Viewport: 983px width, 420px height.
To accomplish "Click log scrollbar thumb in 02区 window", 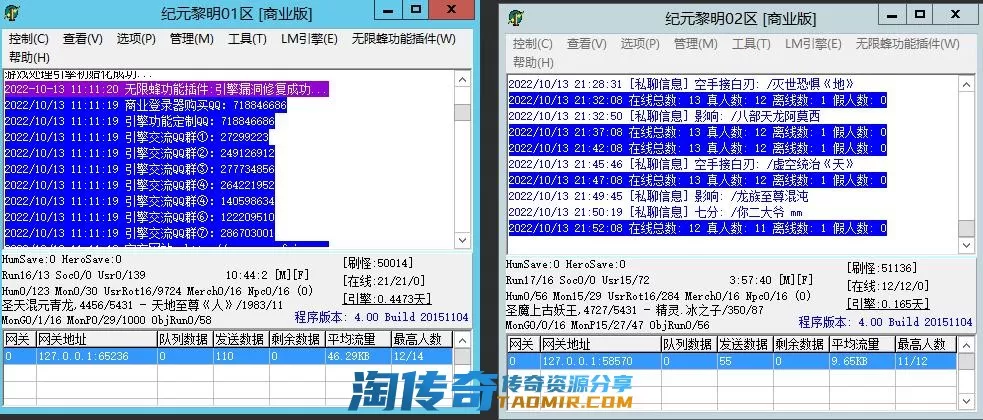I will [967, 228].
